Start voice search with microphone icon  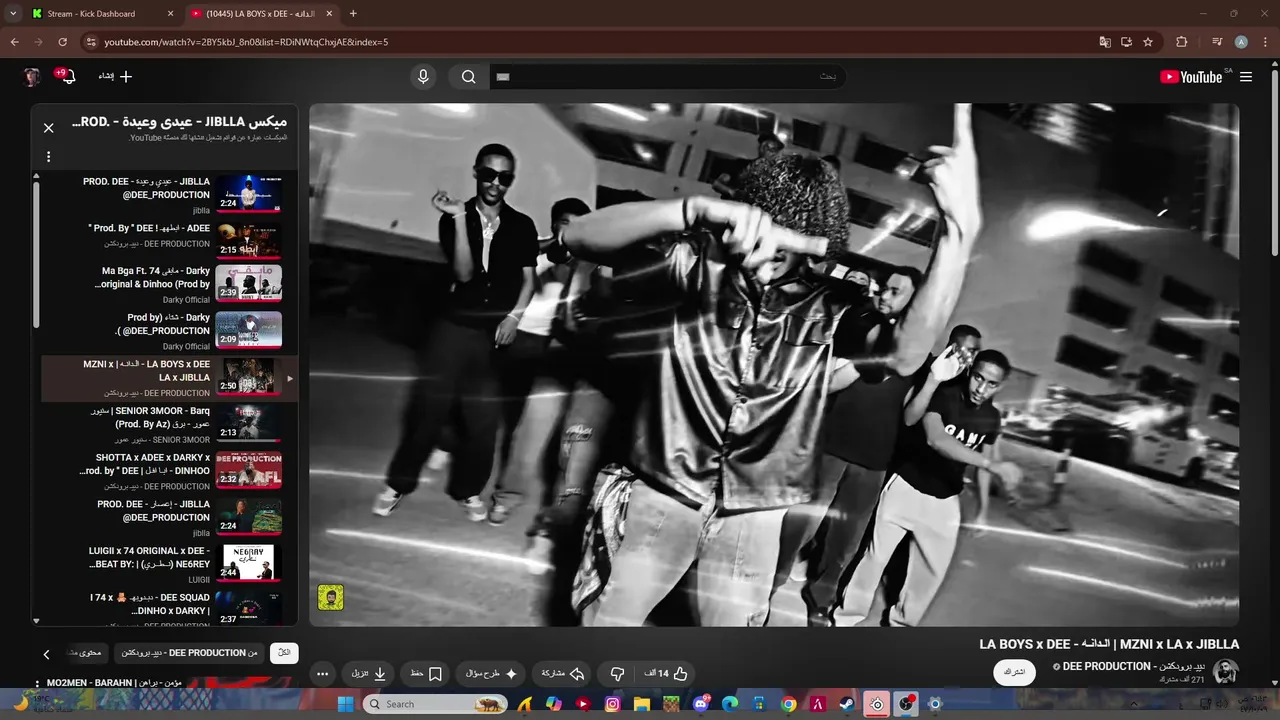pos(423,77)
